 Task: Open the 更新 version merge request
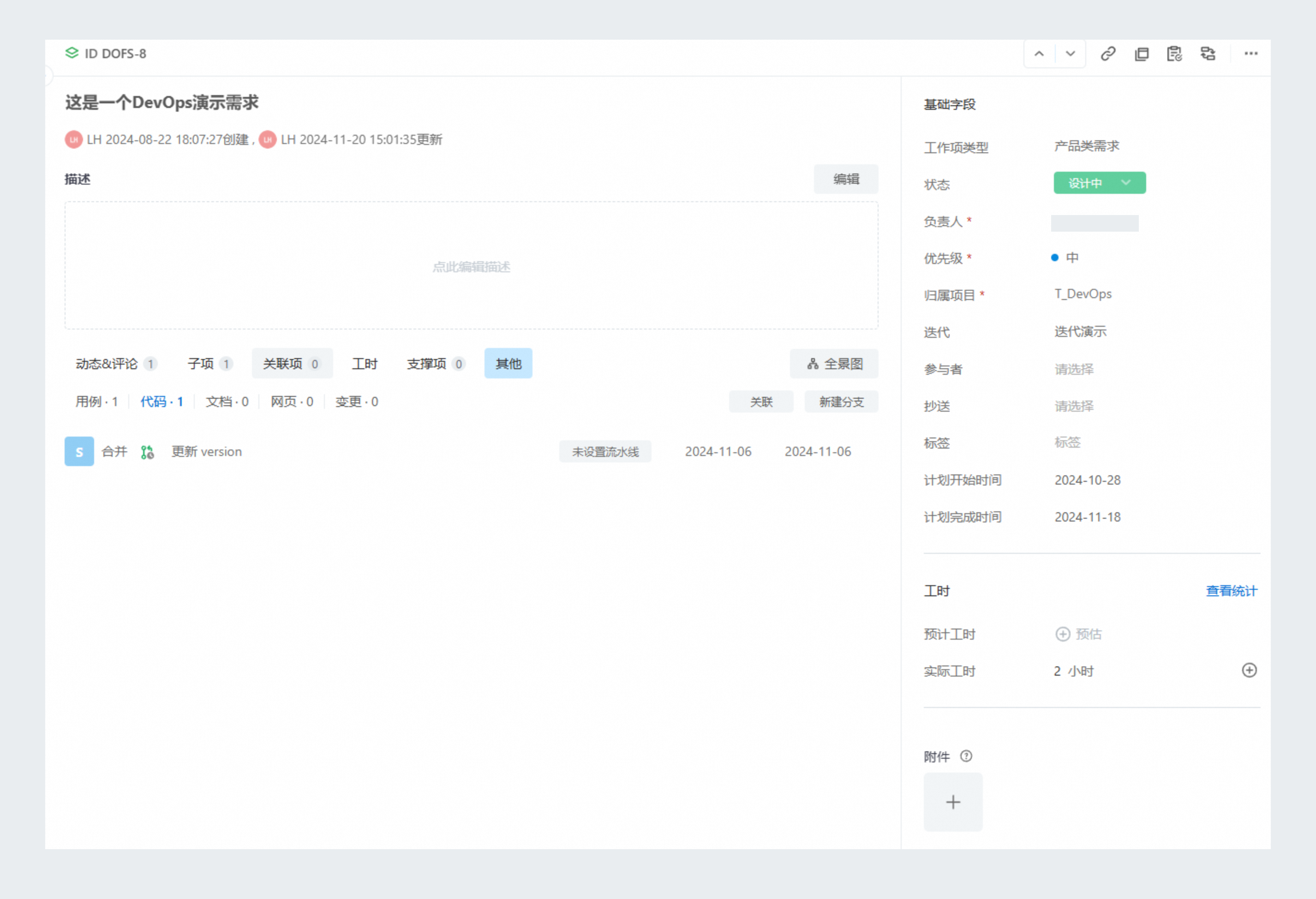(x=207, y=451)
